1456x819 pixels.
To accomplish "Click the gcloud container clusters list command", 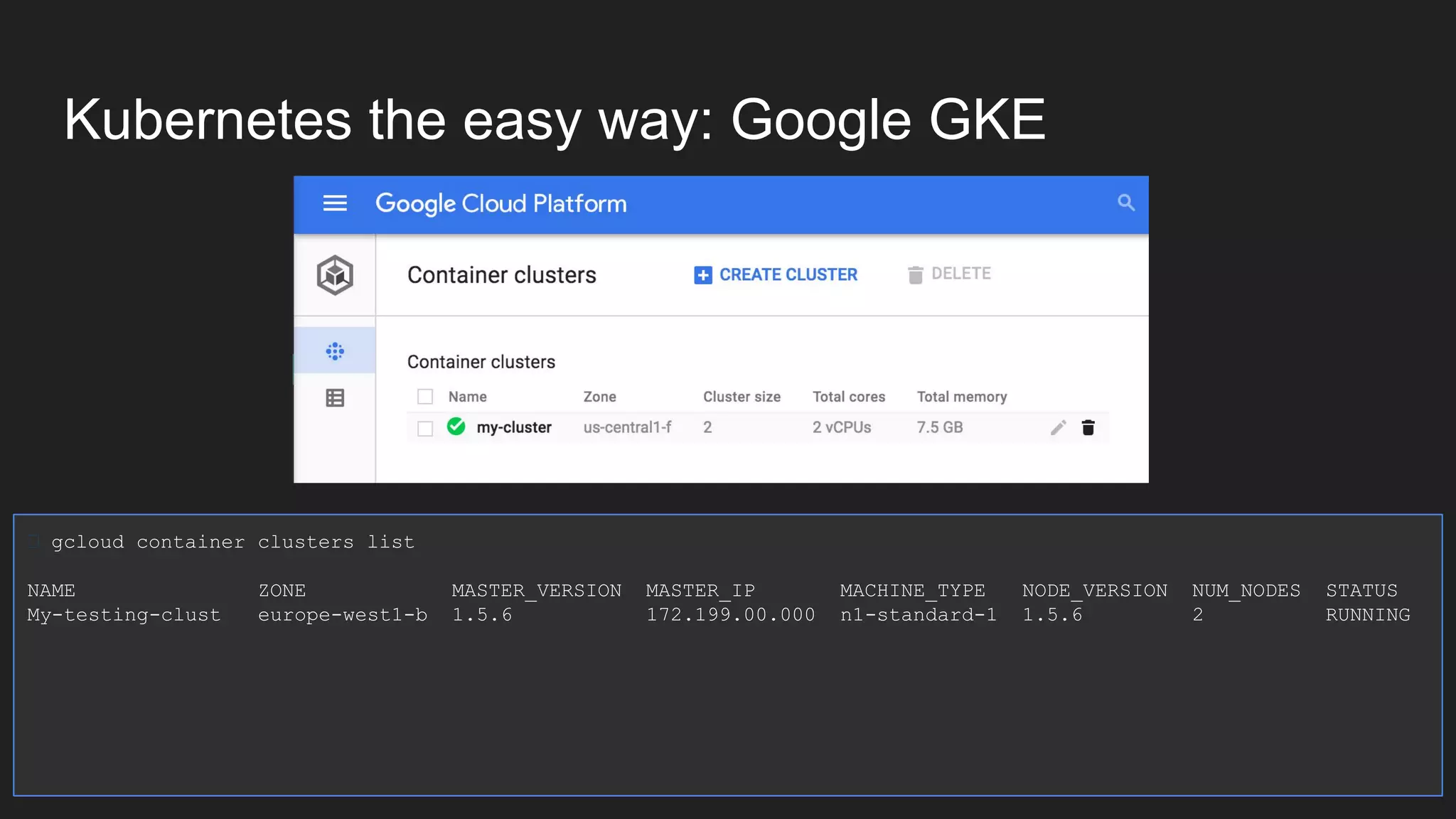I will pyautogui.click(x=232, y=542).
